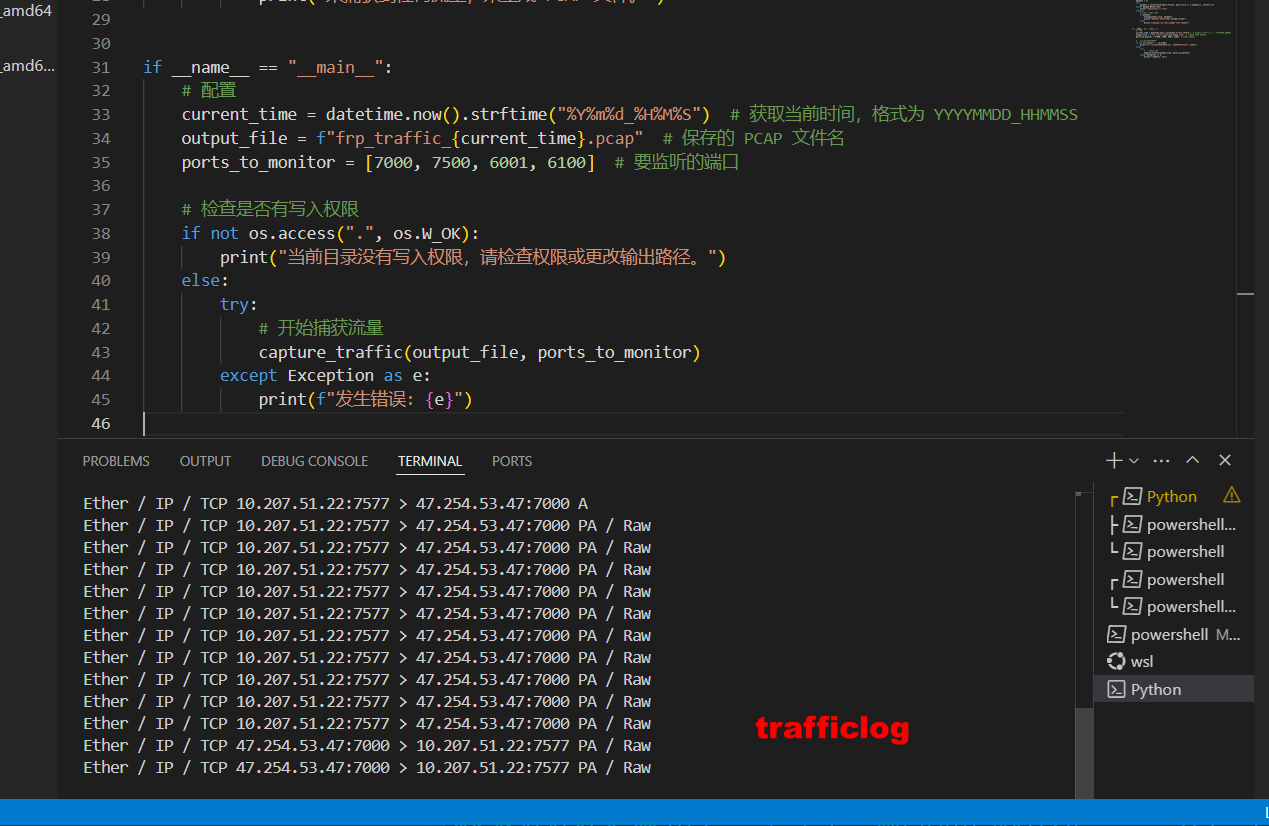Click the "try:" keyword on line 41
This screenshot has height=826, width=1269.
pyautogui.click(x=239, y=304)
